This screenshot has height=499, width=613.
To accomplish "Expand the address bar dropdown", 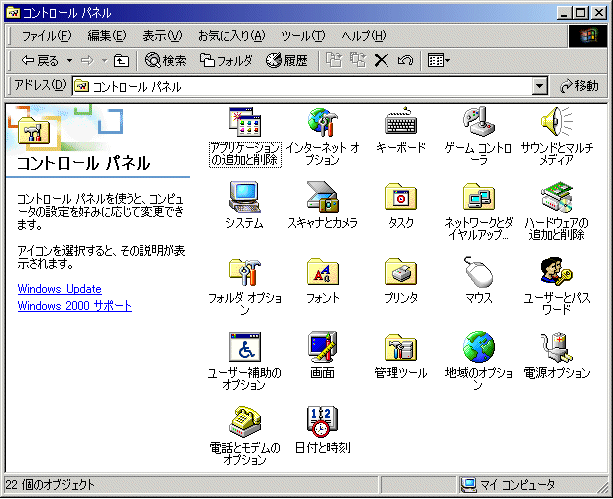I will point(539,86).
